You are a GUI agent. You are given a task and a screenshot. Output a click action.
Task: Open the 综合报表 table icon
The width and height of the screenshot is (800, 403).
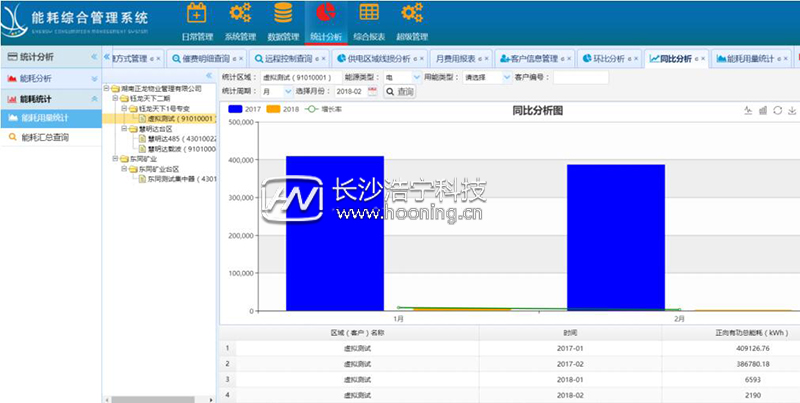(369, 14)
